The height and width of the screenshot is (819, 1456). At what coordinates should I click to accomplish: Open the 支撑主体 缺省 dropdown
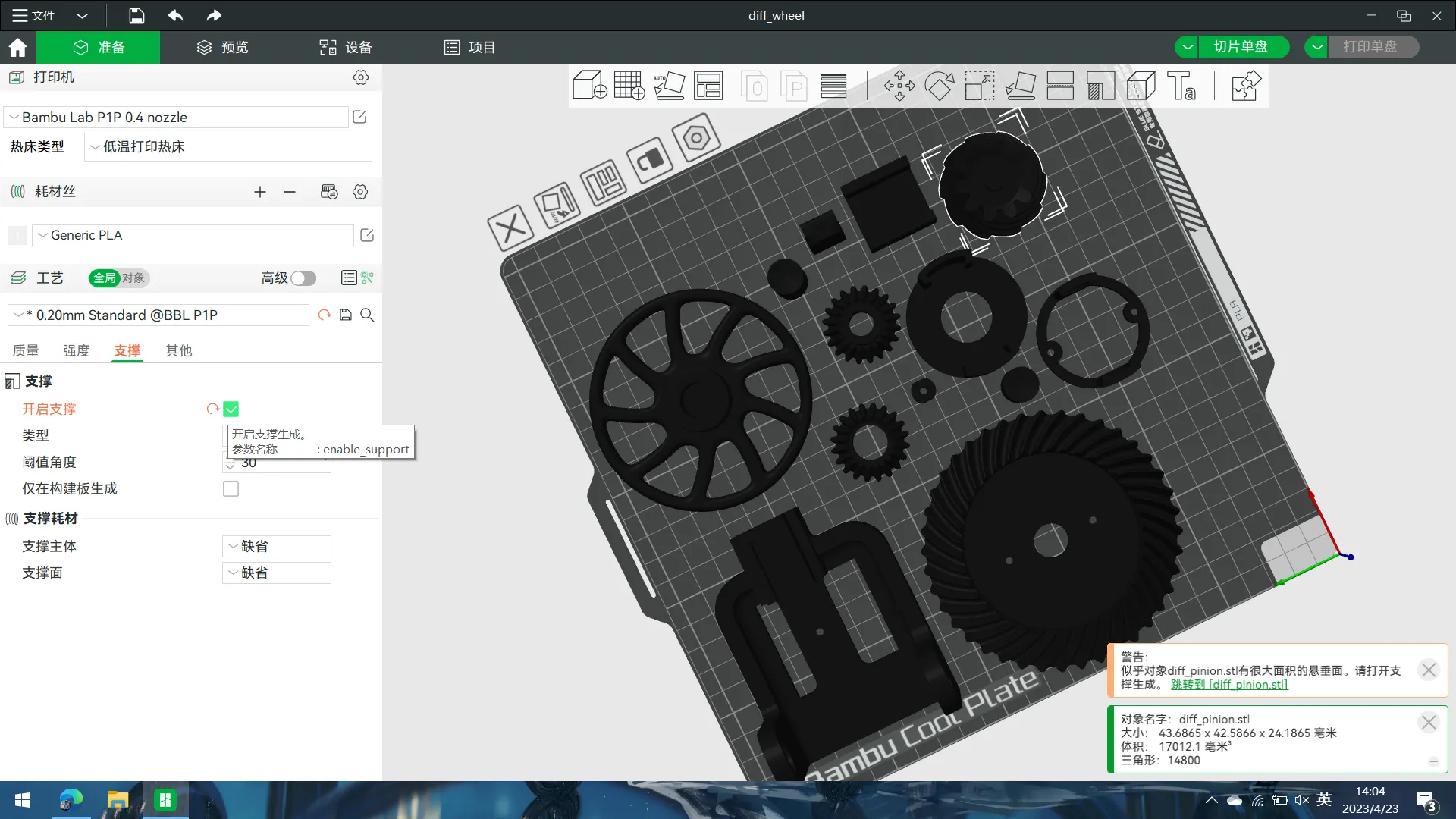[277, 546]
